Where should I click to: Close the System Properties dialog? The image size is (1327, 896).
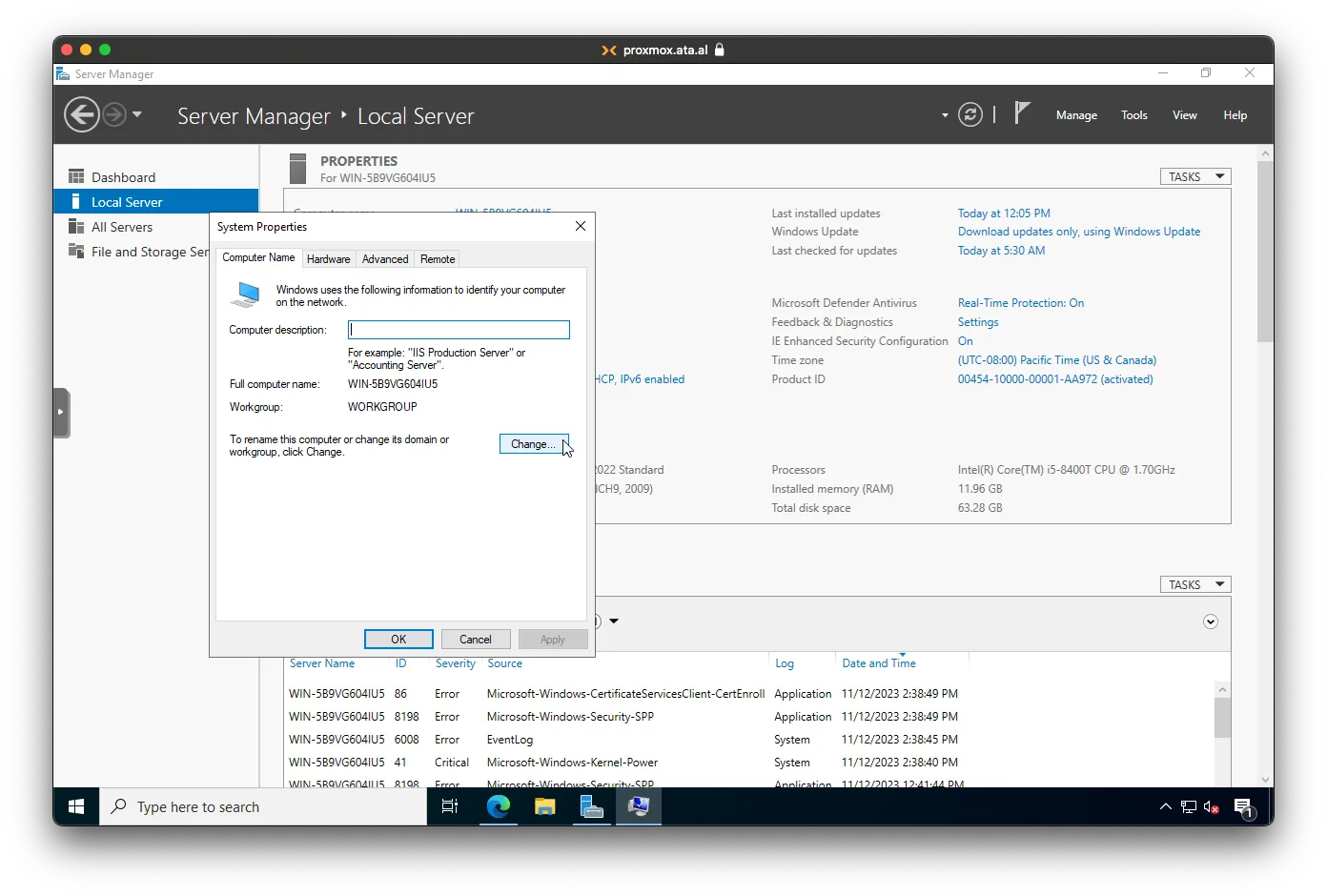click(581, 226)
